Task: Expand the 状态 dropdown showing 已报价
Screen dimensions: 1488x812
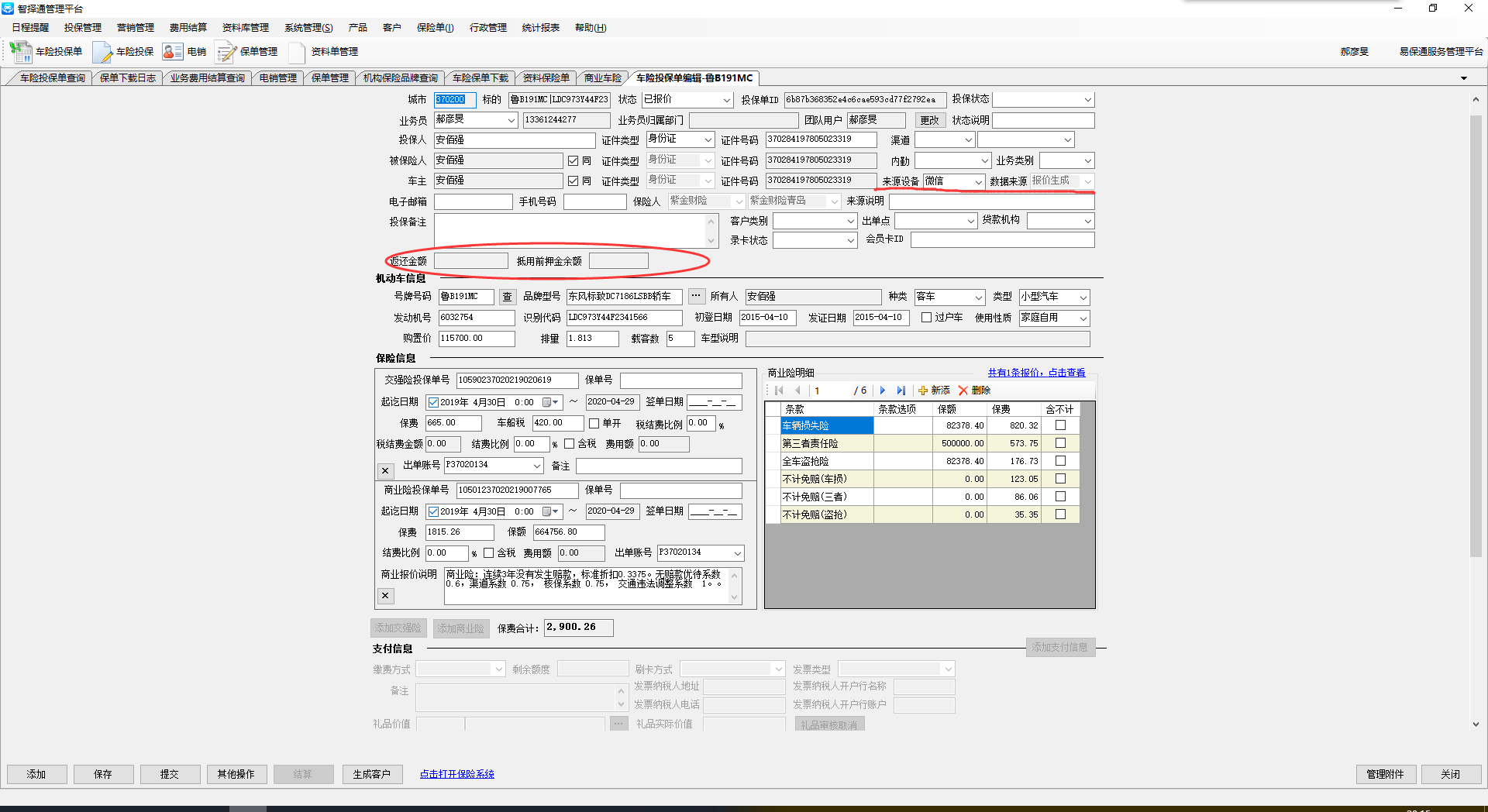Action: coord(726,100)
